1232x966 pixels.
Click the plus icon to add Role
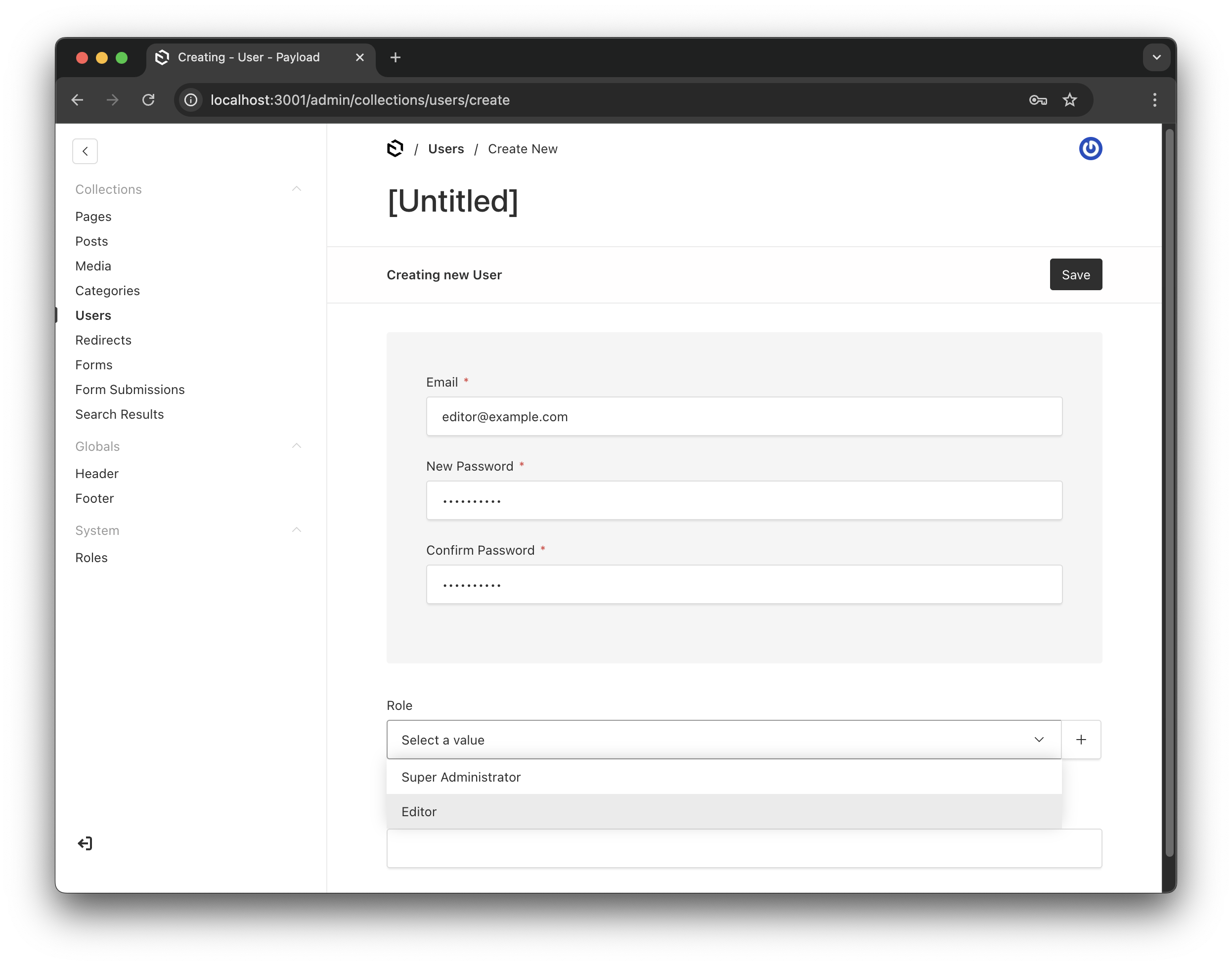pos(1080,739)
